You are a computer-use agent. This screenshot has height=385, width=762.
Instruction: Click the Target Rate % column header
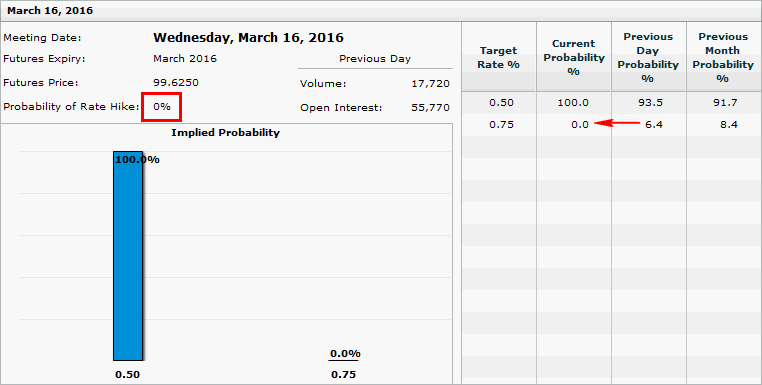499,57
